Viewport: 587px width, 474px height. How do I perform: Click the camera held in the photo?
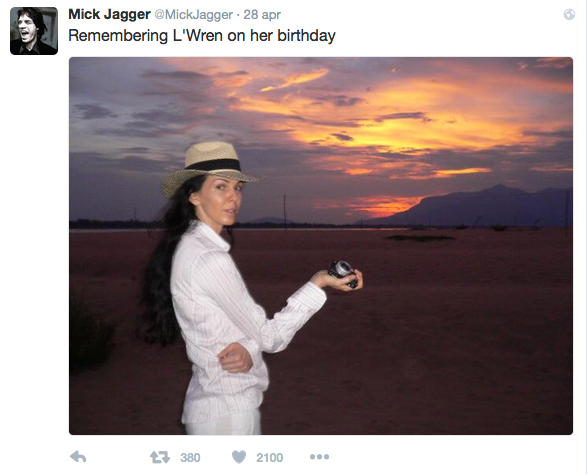click(x=343, y=274)
